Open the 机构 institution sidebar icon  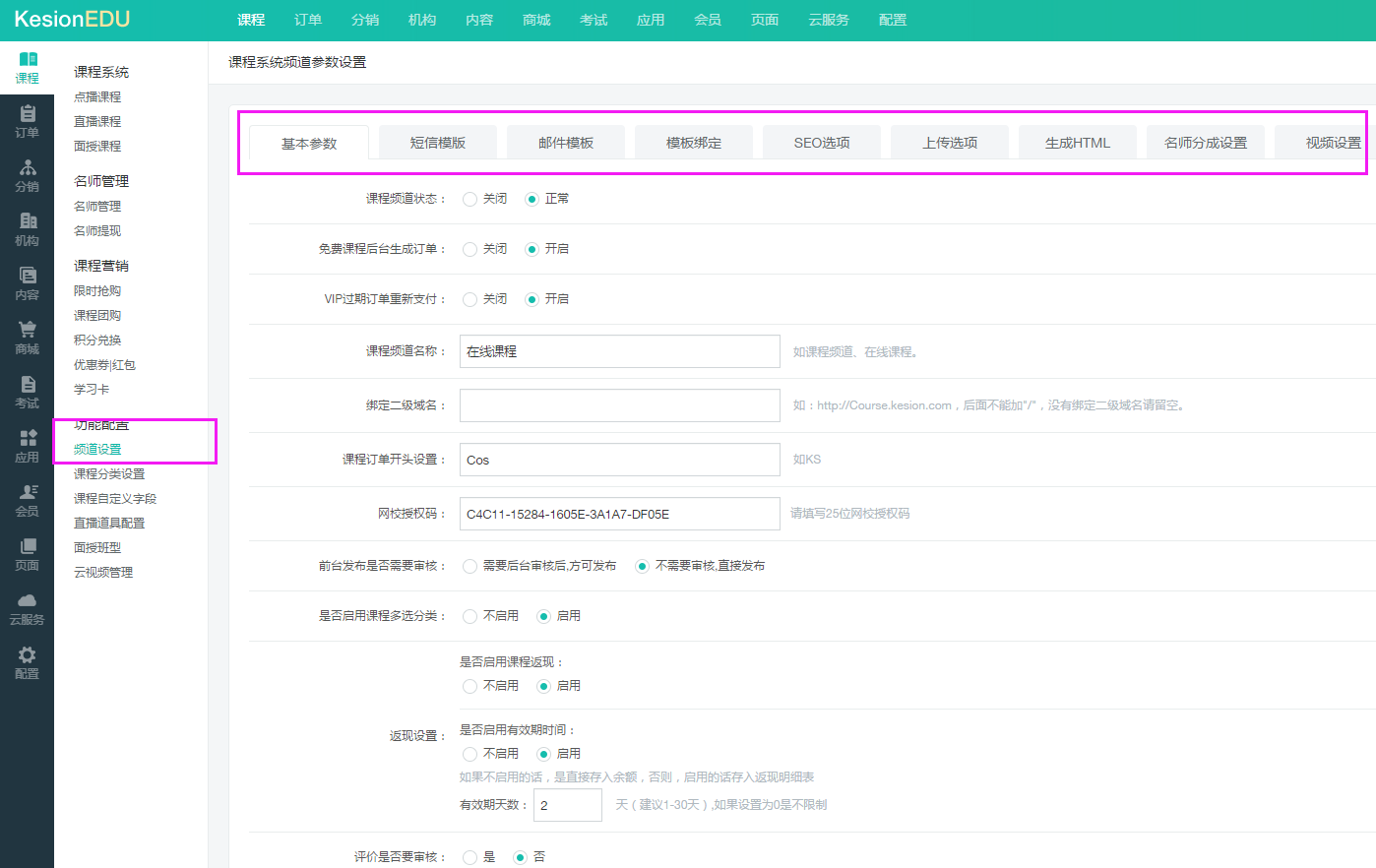[27, 229]
